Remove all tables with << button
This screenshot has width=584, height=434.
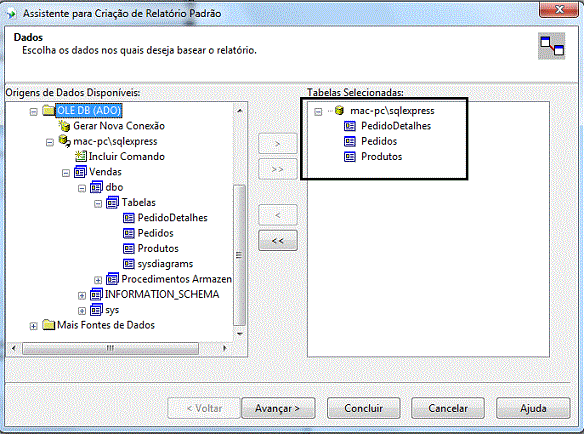[278, 241]
